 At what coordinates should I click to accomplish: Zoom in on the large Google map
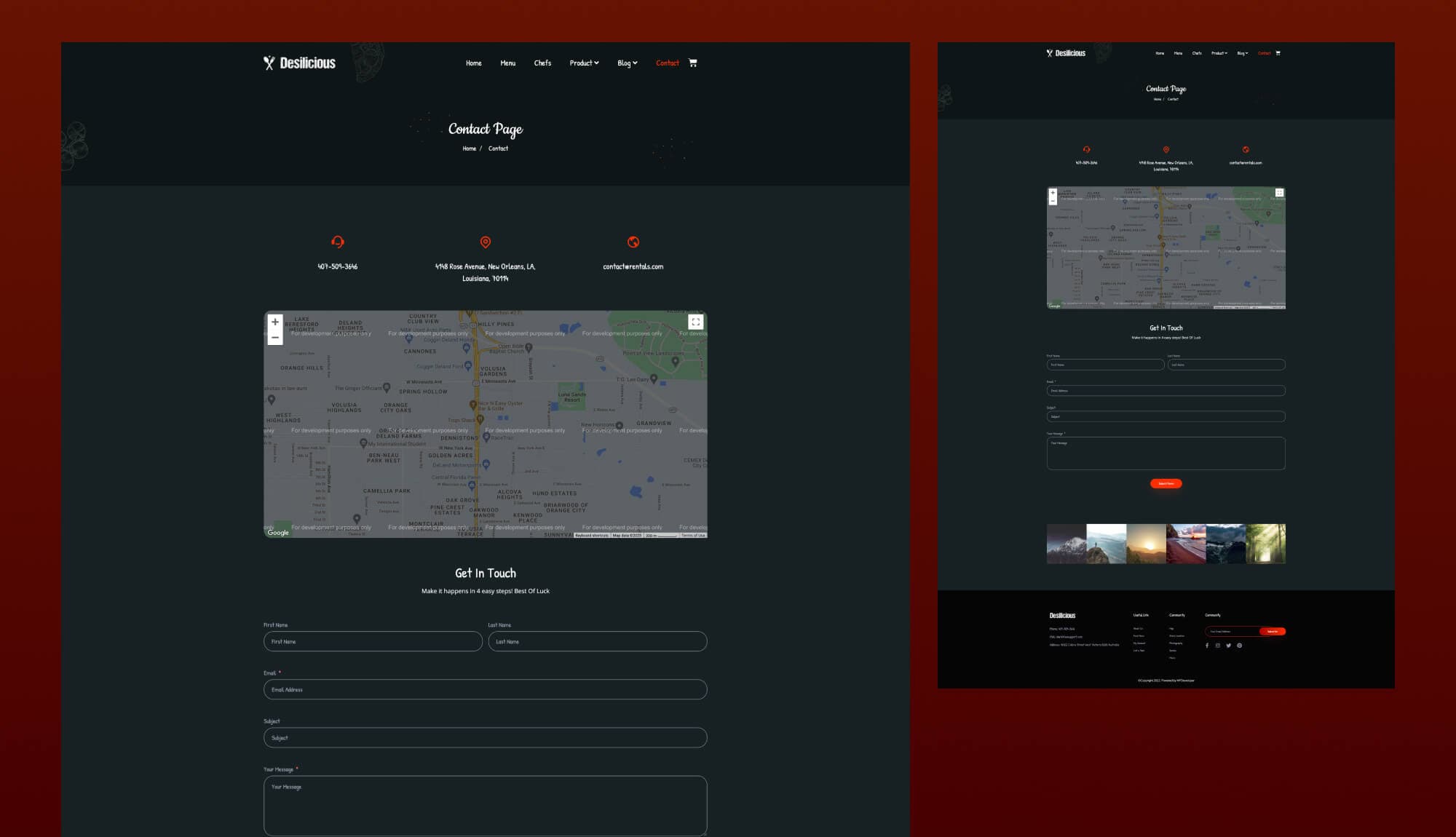(275, 322)
